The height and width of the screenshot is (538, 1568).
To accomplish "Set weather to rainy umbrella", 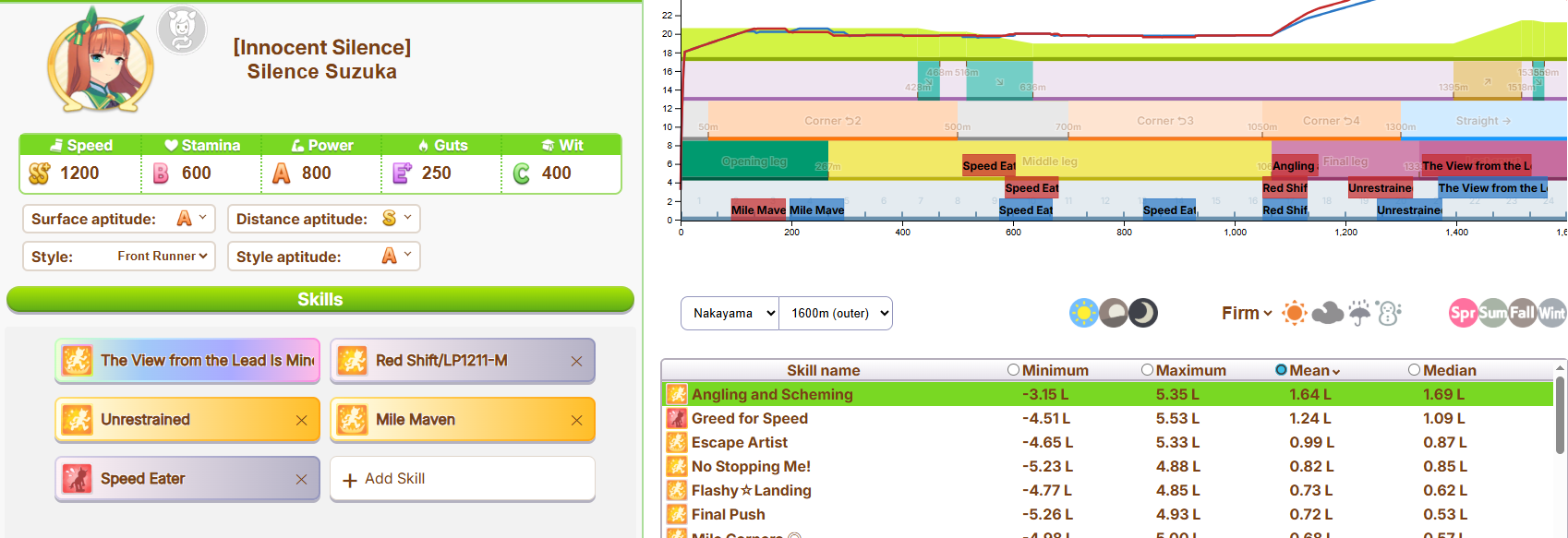I will coord(1359,313).
